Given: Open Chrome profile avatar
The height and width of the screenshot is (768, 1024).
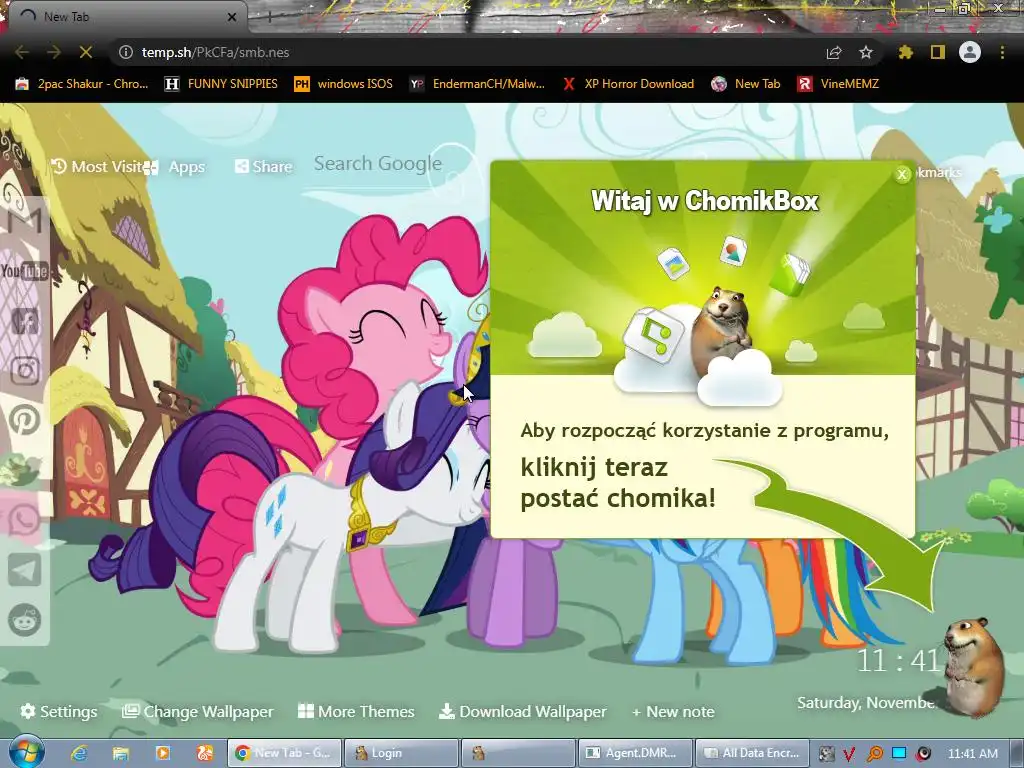Looking at the screenshot, I should tap(970, 52).
